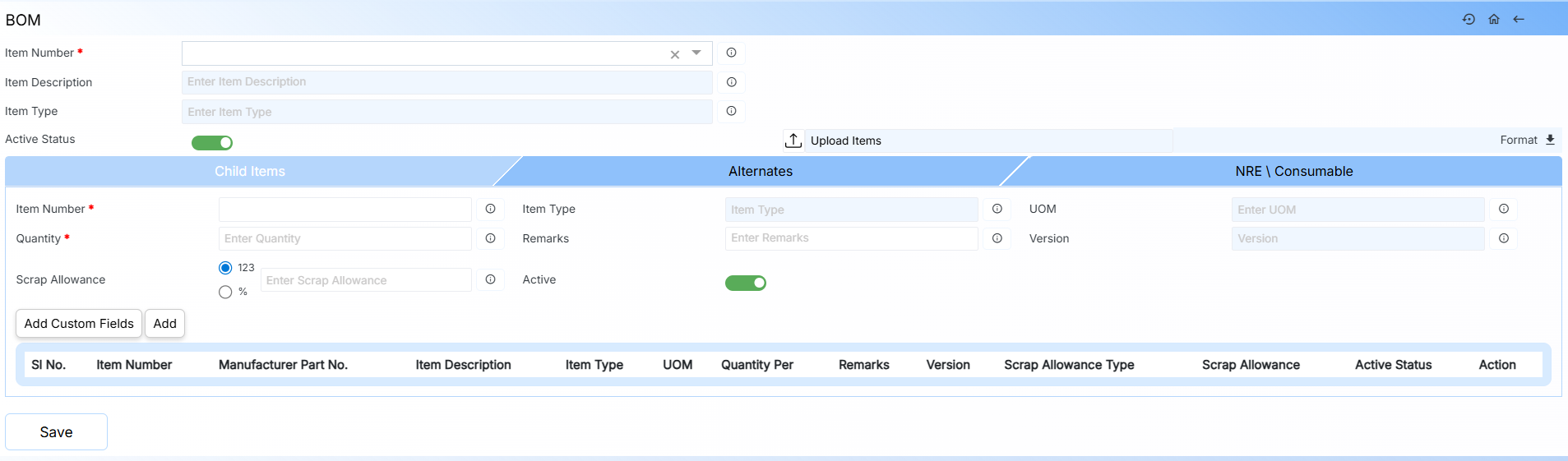This screenshot has width=1568, height=461.
Task: Click the Add button
Action: coord(164,324)
